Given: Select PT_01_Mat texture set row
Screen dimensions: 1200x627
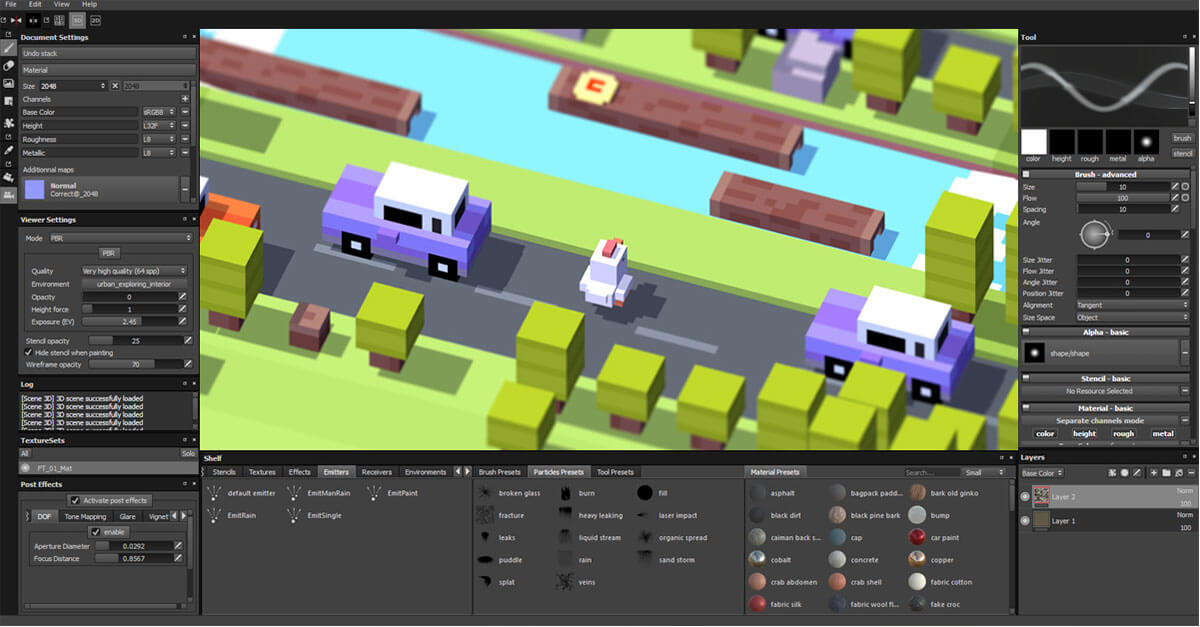Looking at the screenshot, I should pos(108,467).
